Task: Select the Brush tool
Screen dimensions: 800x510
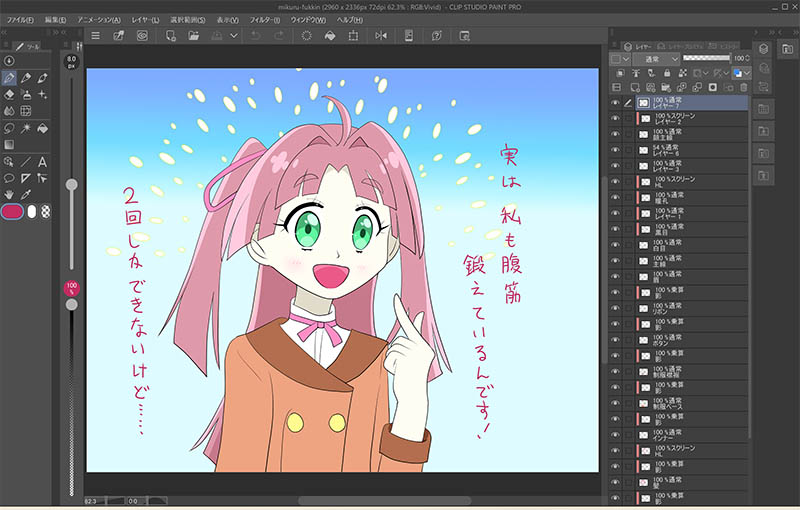Action: (x=42, y=78)
